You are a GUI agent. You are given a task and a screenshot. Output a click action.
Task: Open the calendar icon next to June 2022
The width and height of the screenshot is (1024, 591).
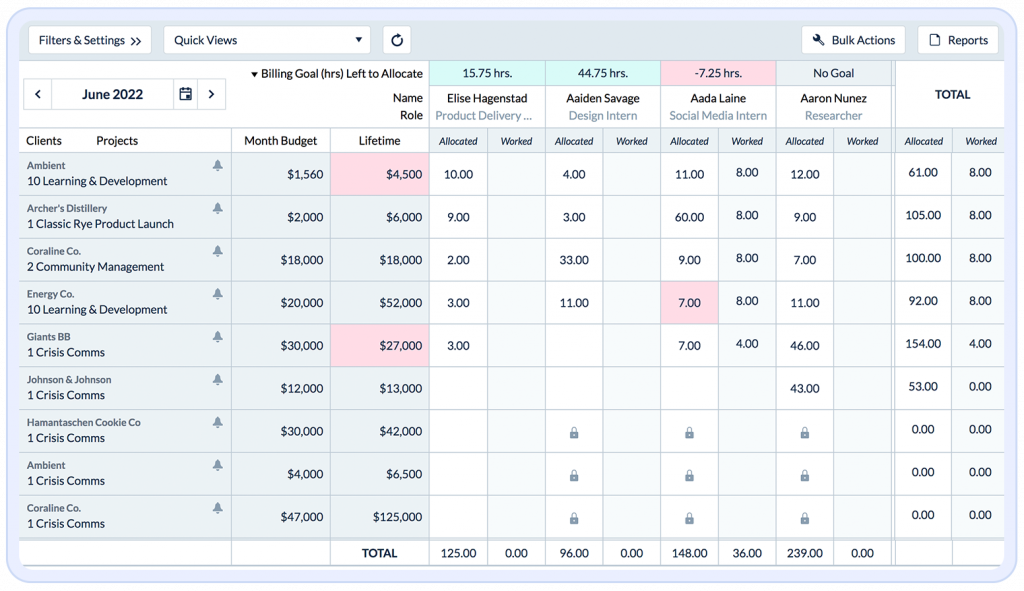tap(185, 94)
